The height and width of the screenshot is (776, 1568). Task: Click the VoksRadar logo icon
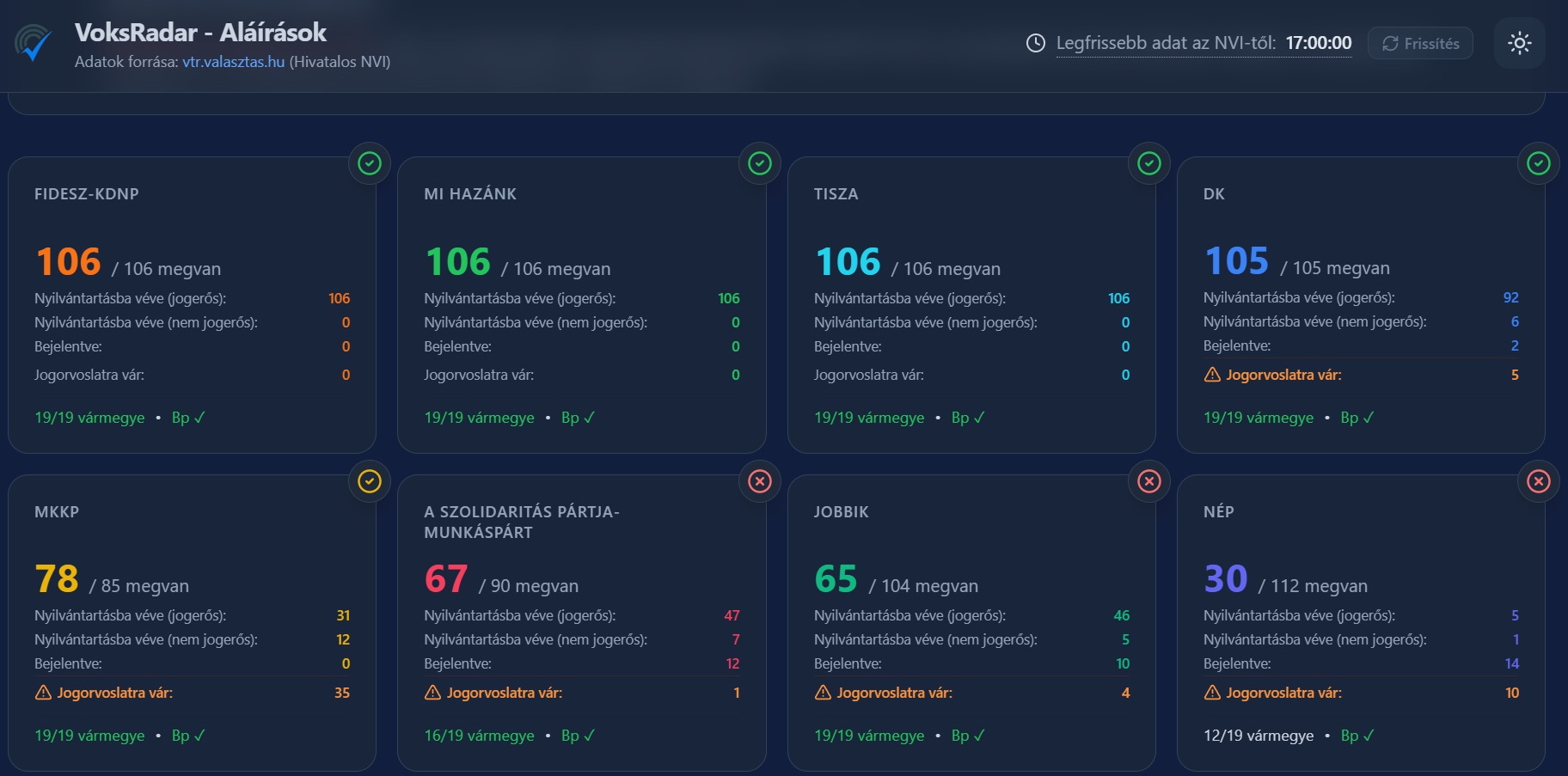click(34, 44)
